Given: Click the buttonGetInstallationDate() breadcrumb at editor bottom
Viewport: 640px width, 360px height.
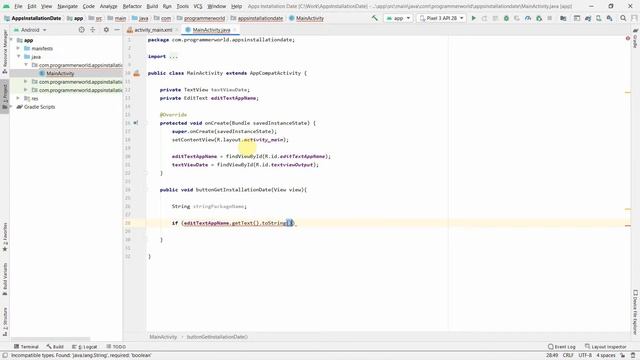Looking at the screenshot, I should pyautogui.click(x=217, y=337).
